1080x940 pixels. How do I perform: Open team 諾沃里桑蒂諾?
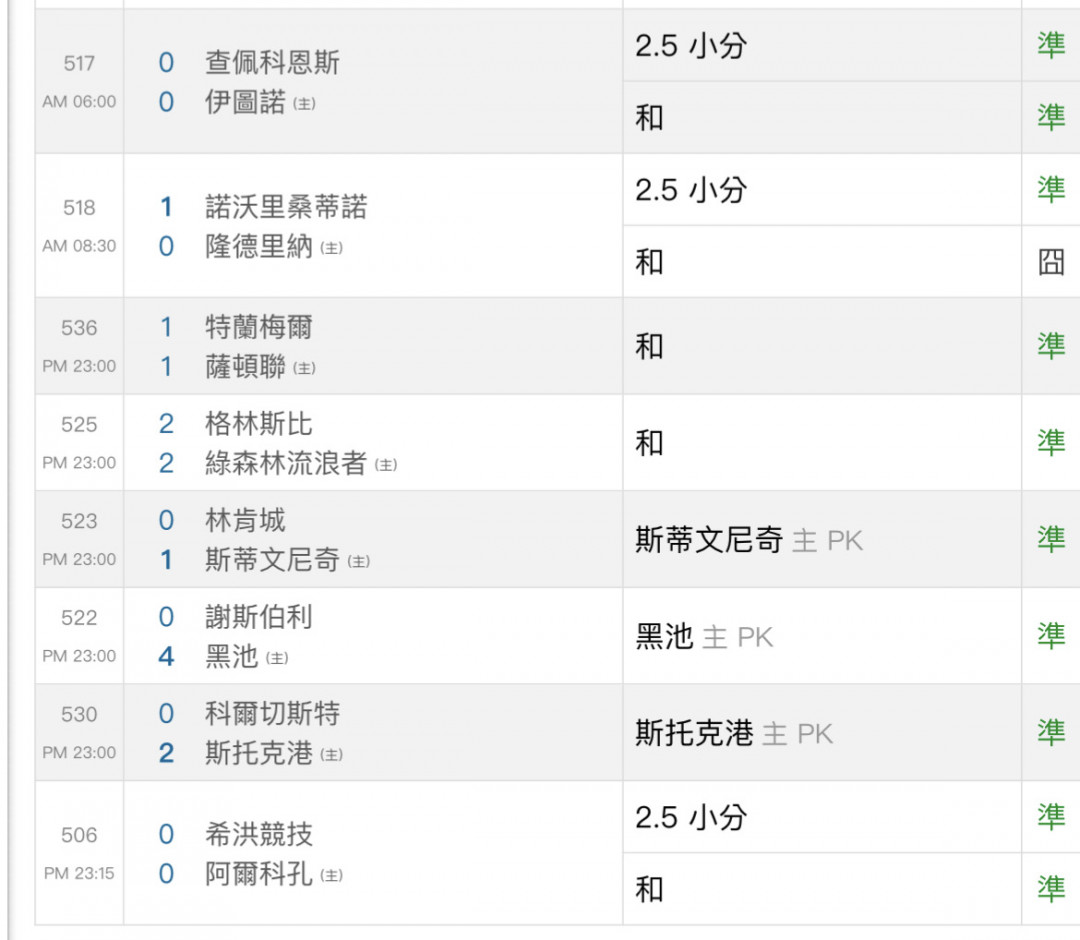(x=286, y=207)
